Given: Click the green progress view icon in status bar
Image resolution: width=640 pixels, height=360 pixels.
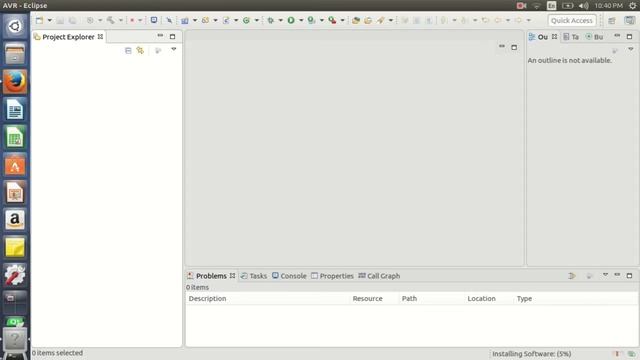Looking at the screenshot, I should [631, 354].
